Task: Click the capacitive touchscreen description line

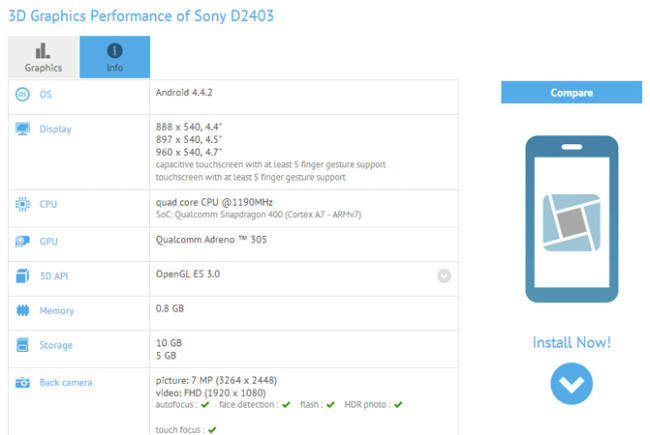Action: pyautogui.click(x=271, y=165)
